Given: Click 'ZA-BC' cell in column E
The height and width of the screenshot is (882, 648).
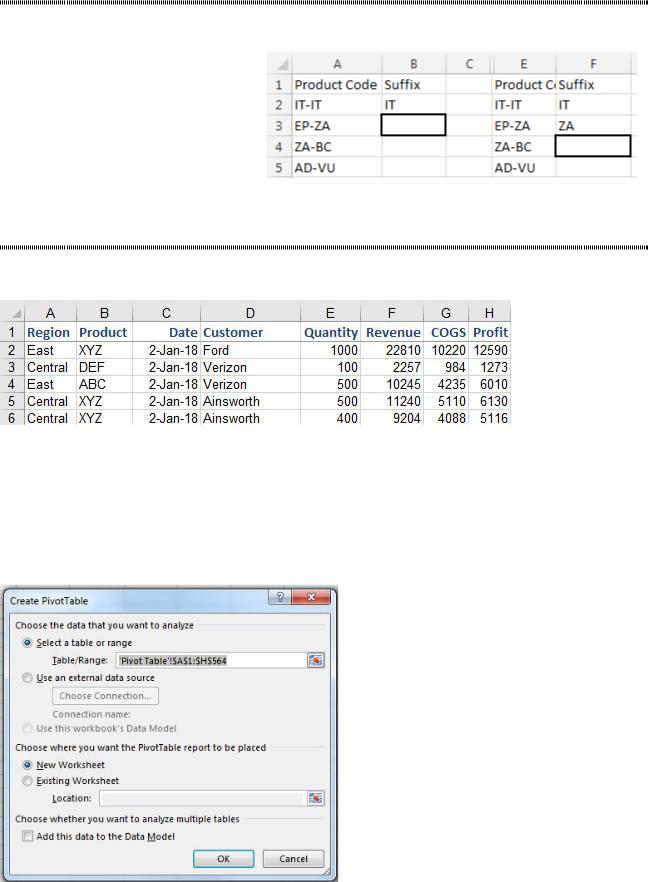Looking at the screenshot, I should [524, 147].
